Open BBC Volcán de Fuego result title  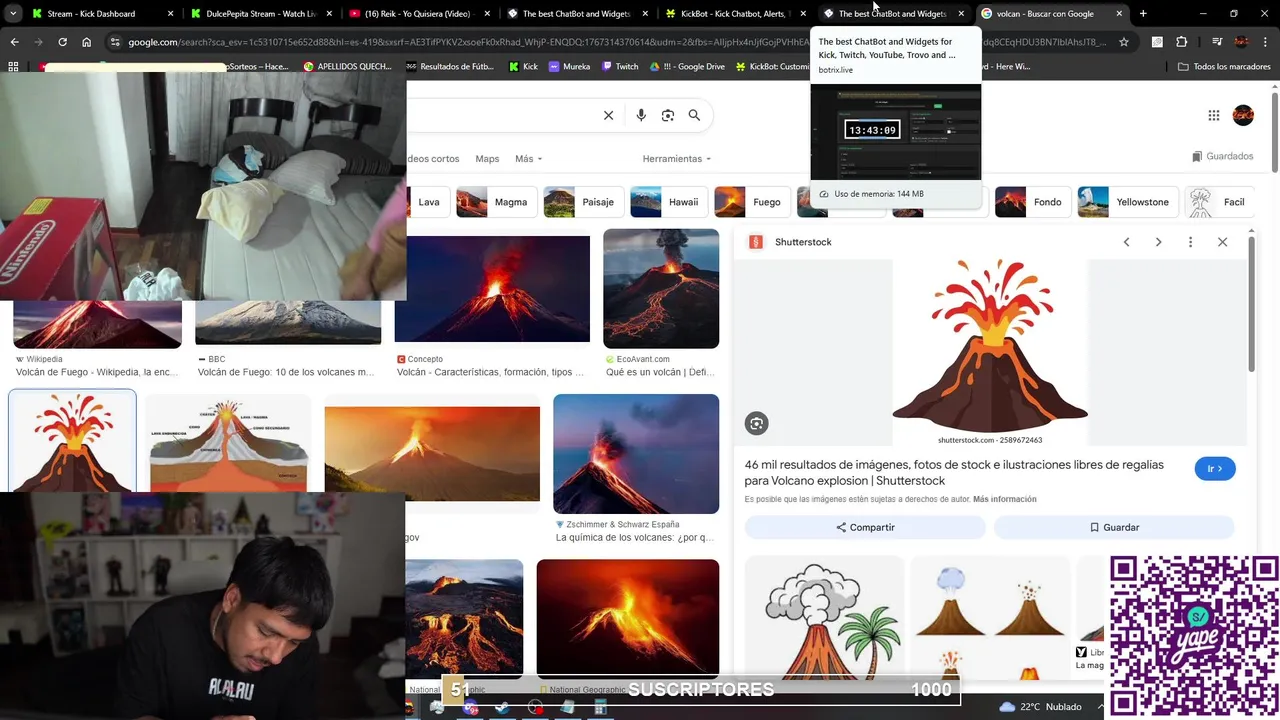pos(286,372)
